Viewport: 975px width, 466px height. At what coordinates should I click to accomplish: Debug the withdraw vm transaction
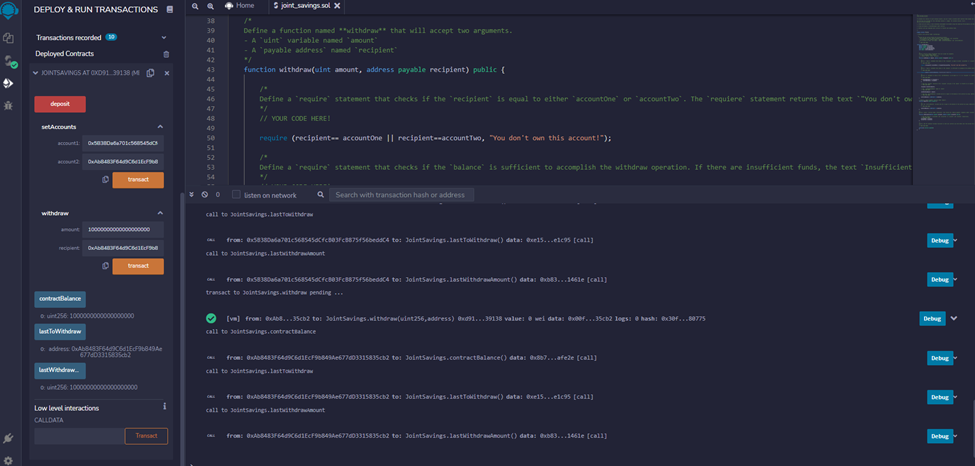(x=933, y=319)
